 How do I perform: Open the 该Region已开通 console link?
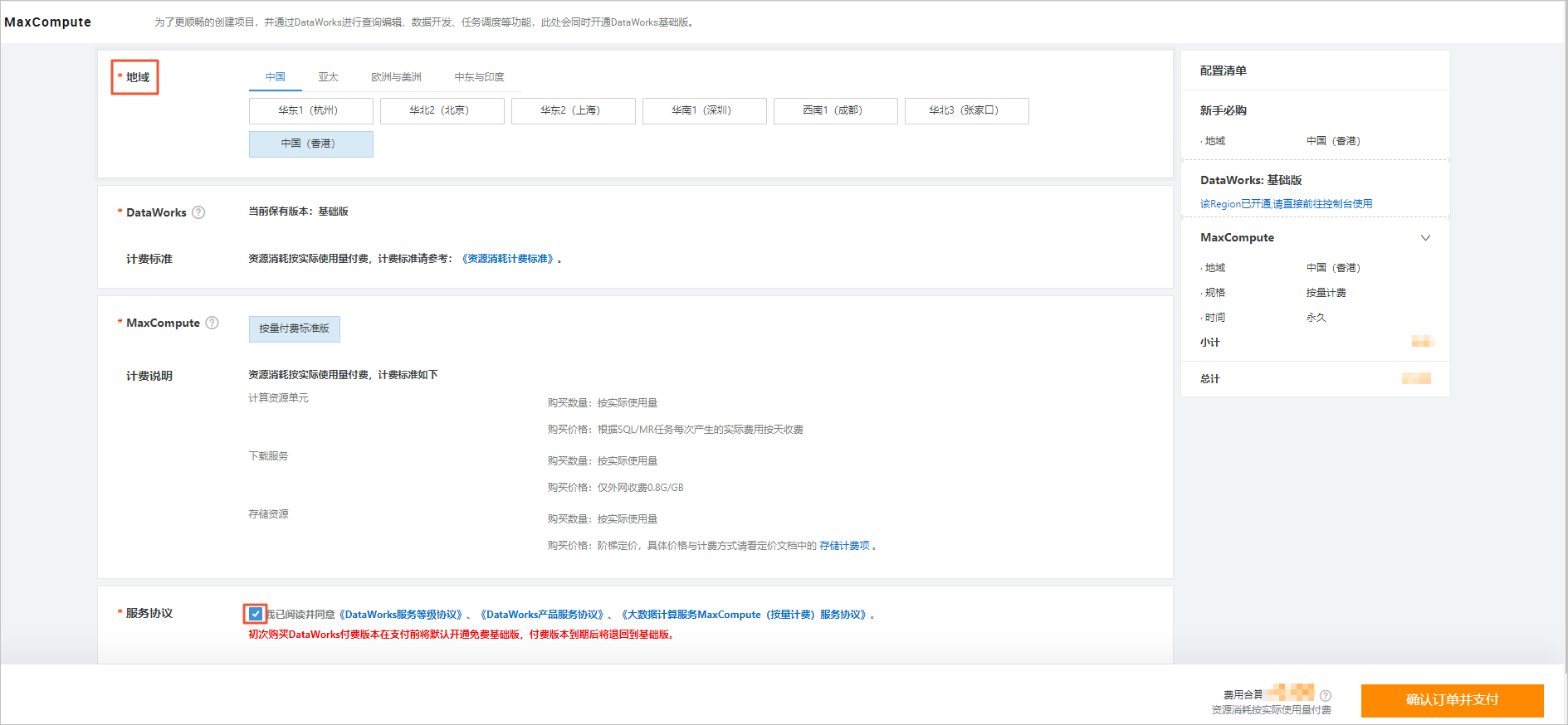coord(1286,204)
